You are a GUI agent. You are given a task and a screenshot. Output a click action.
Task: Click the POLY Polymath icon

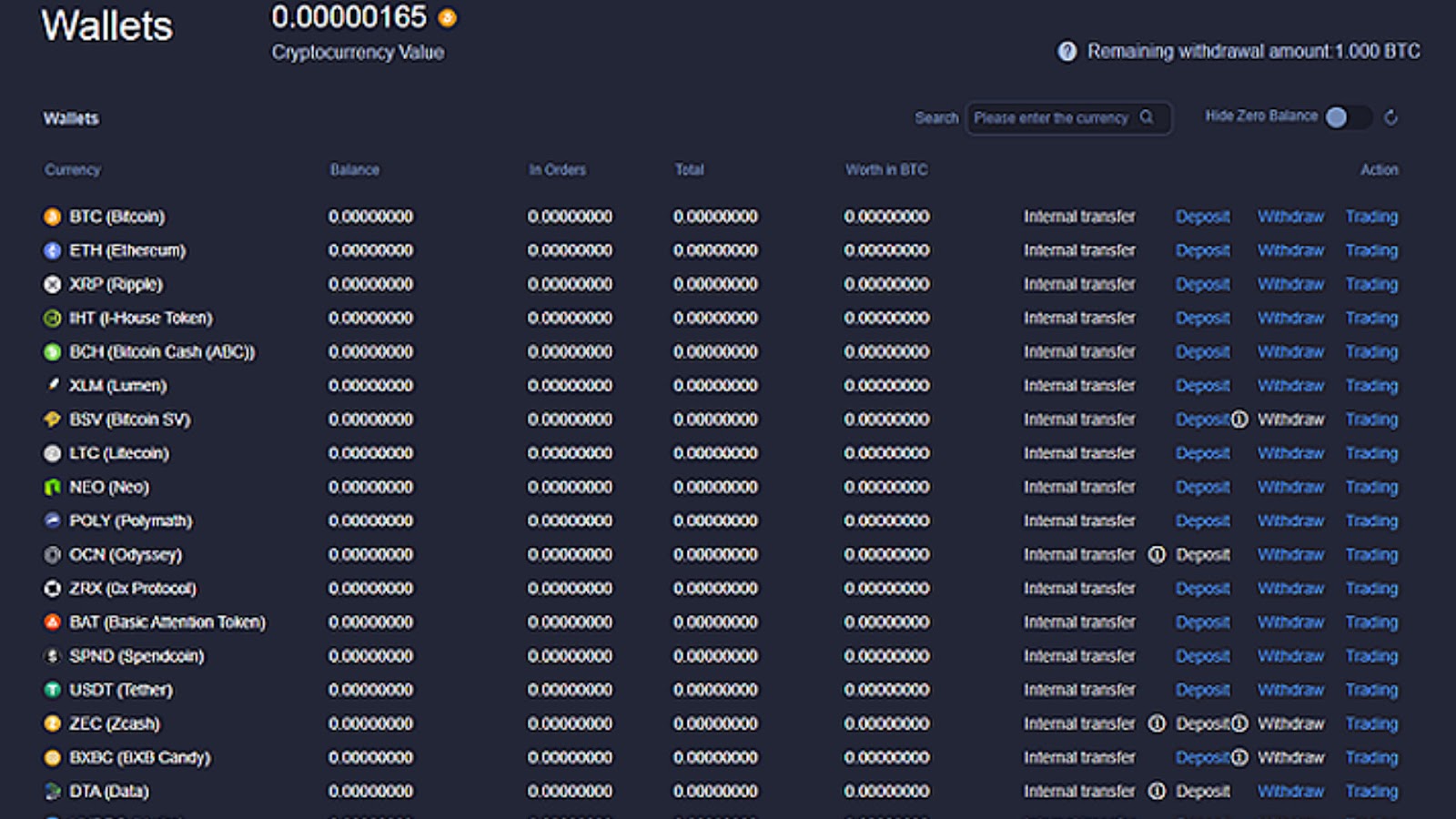point(53,521)
